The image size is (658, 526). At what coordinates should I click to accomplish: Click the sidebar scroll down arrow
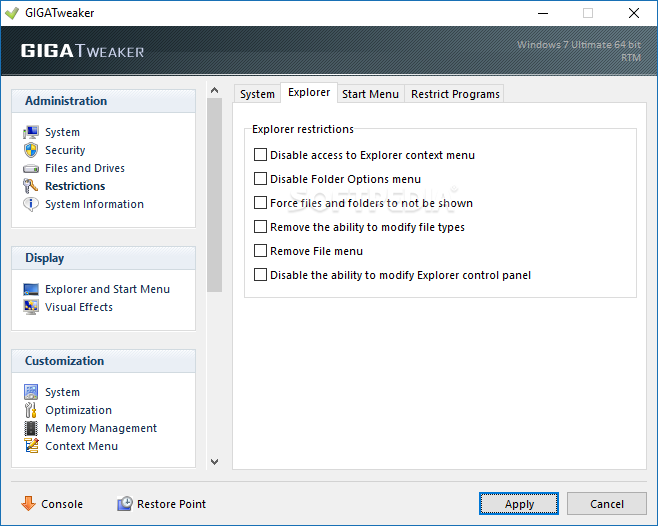click(x=214, y=462)
